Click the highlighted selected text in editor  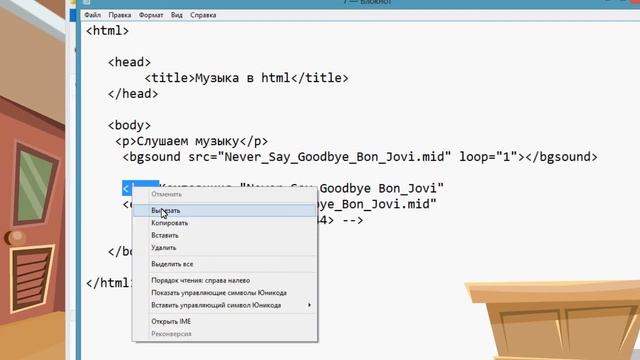pos(140,188)
